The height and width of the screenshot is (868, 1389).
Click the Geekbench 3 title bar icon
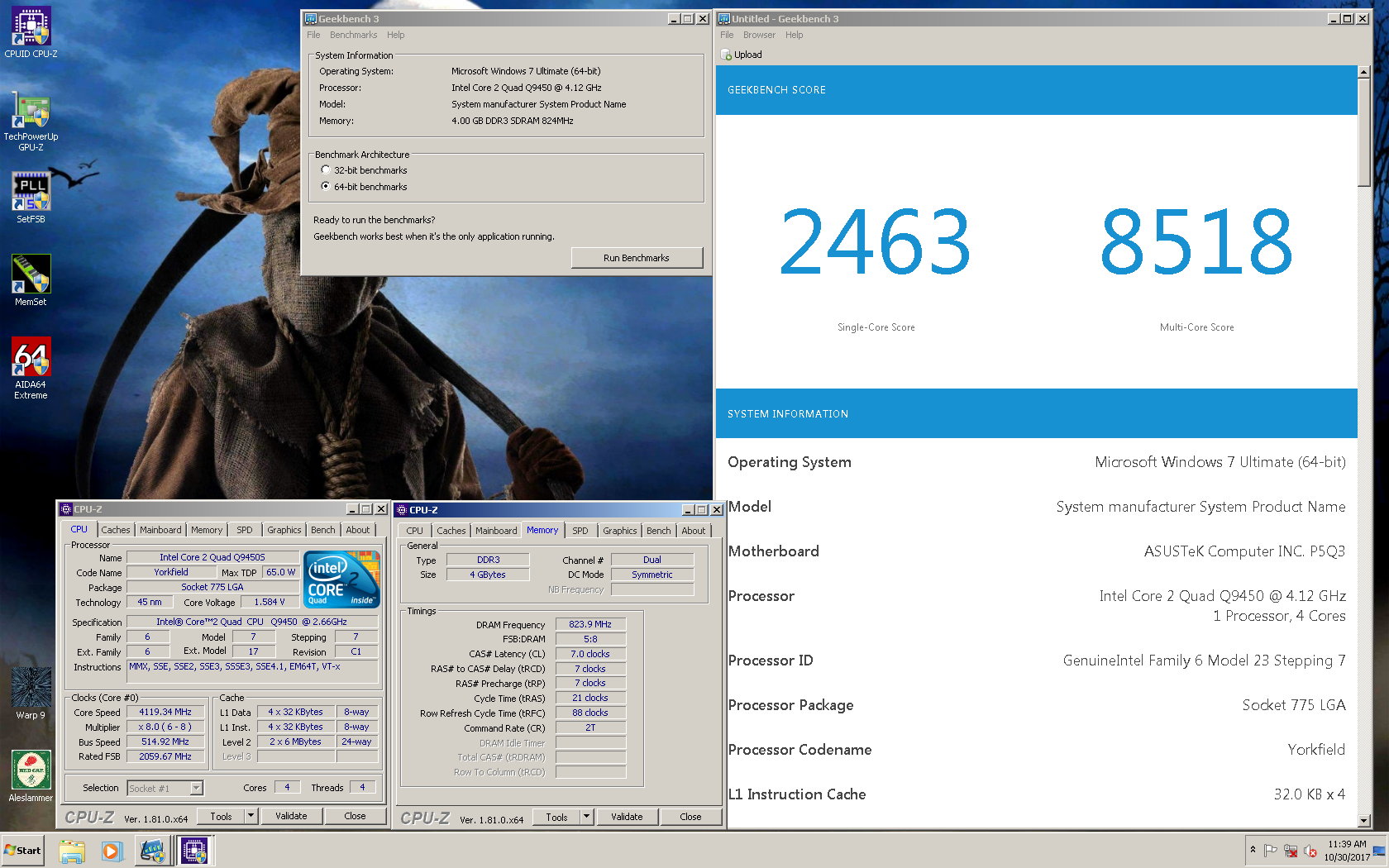[x=311, y=18]
